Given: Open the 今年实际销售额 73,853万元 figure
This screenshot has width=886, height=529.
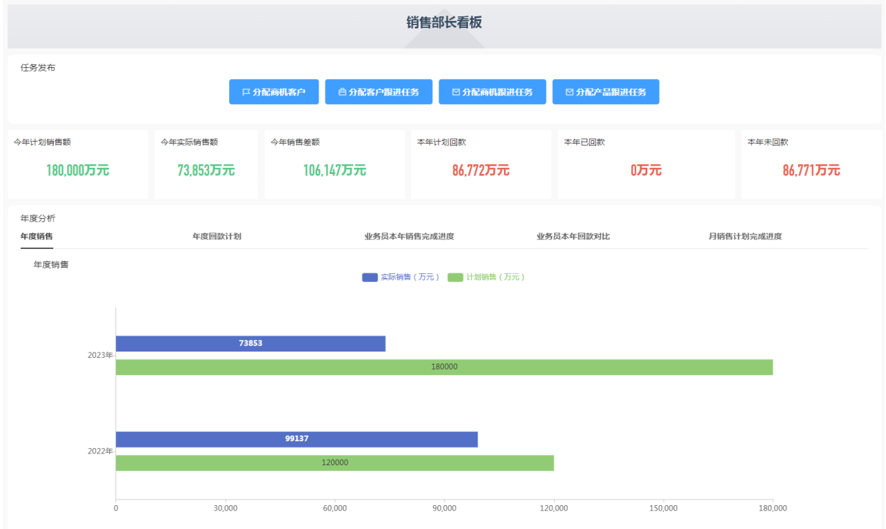Looking at the screenshot, I should click(x=206, y=171).
